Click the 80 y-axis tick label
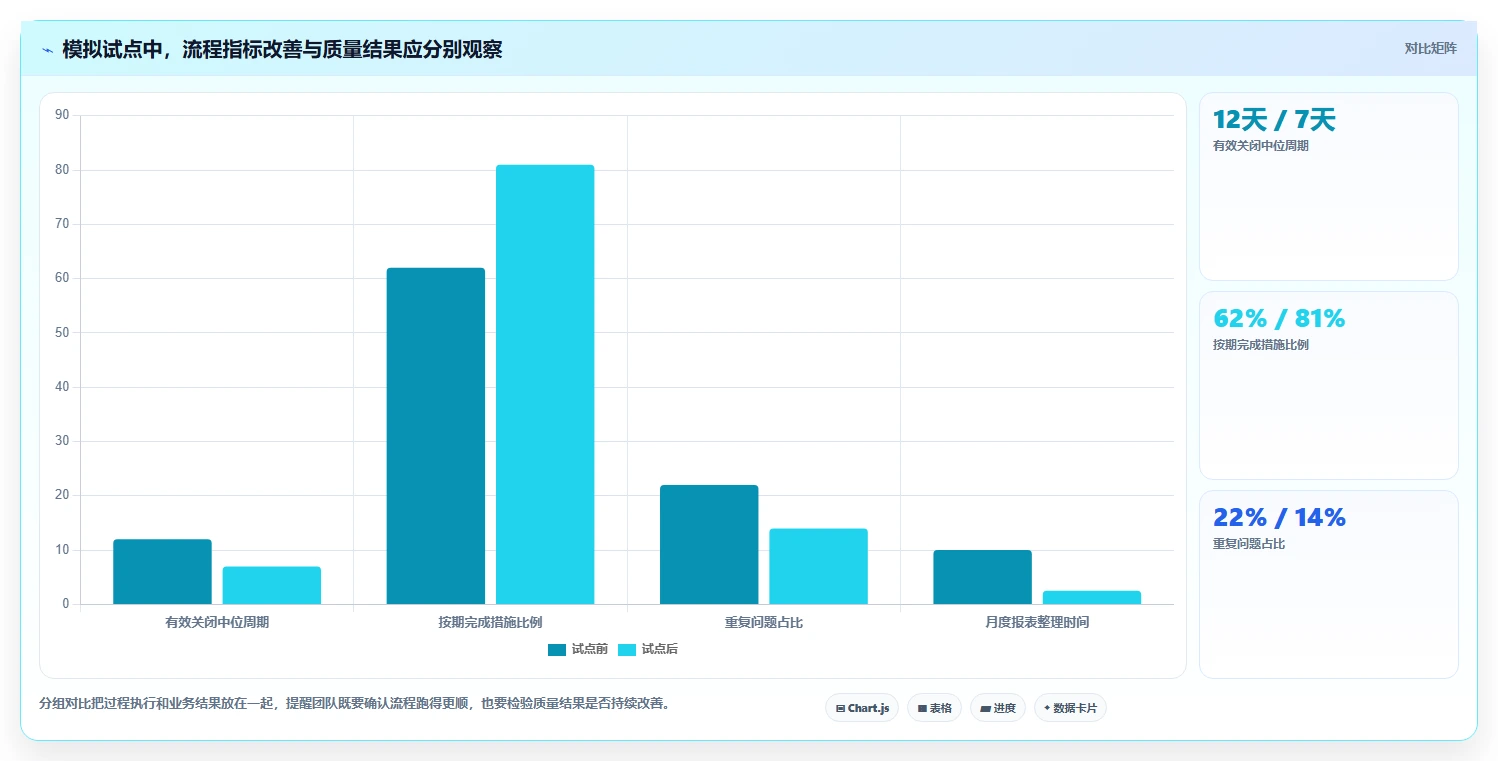This screenshot has width=1498, height=761. [x=62, y=170]
